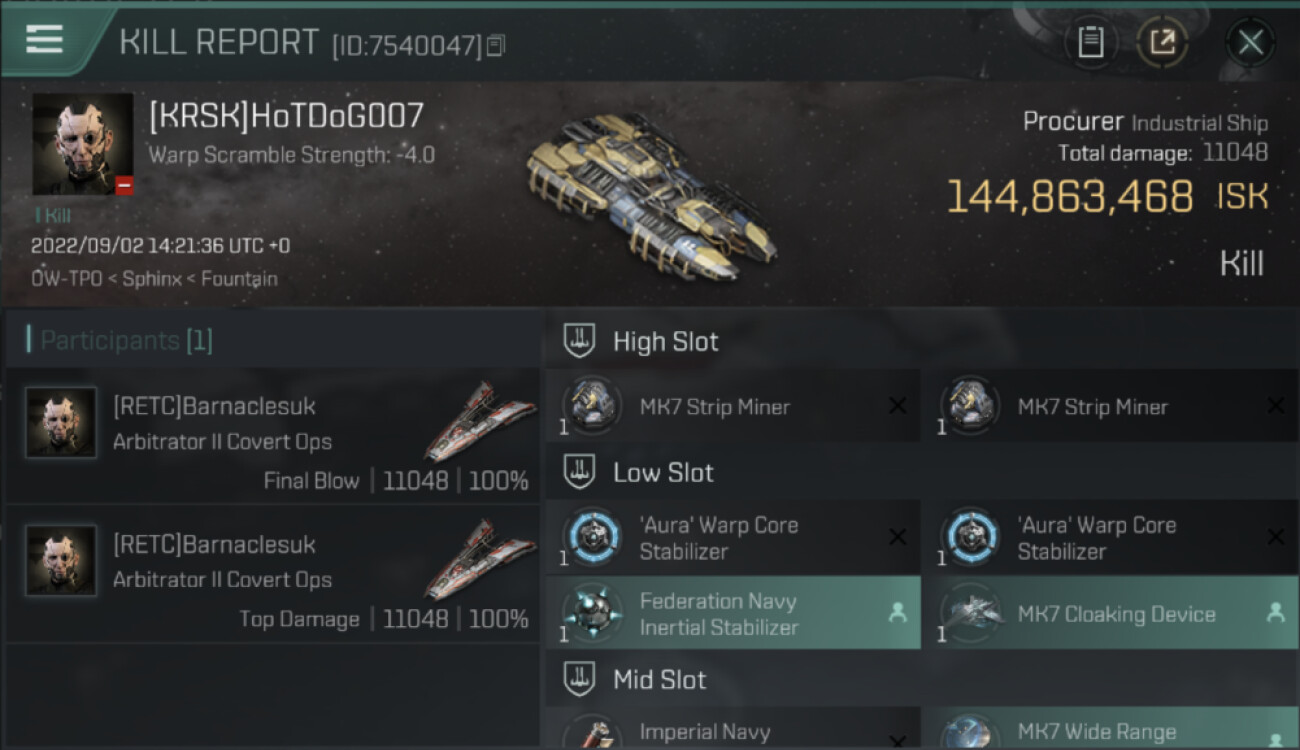1300x750 pixels.
Task: Select MK7 Wide Range module
Action: (x=1111, y=728)
